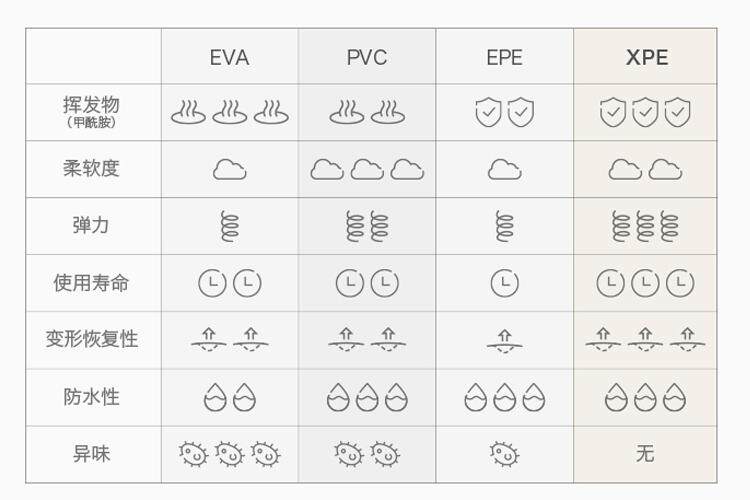
Task: Click the leftmost steam icon under EVA
Action: pyautogui.click(x=188, y=112)
